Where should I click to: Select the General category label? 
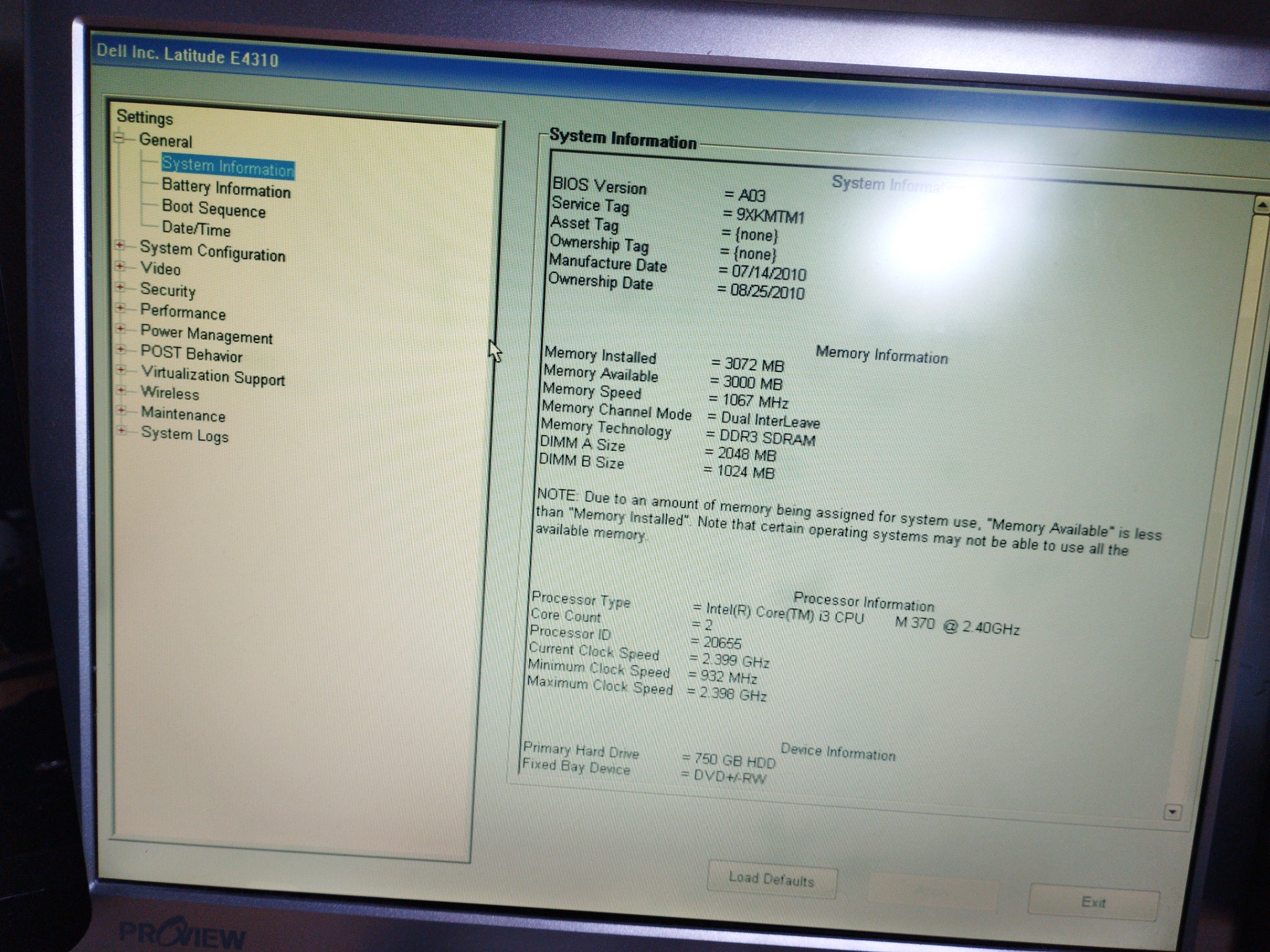165,141
